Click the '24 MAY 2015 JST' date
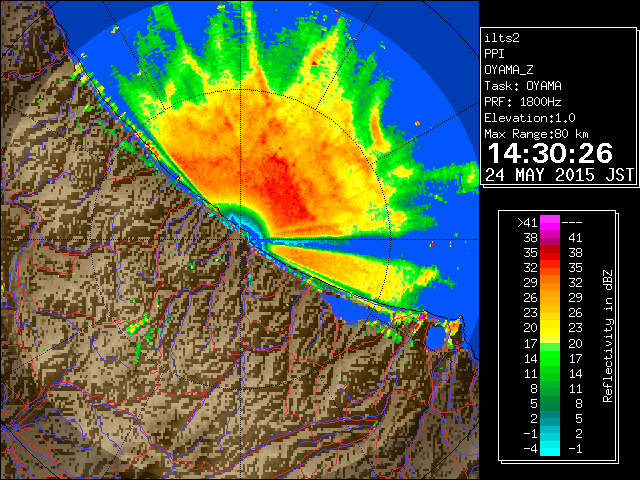The height and width of the screenshot is (480, 640). click(559, 175)
